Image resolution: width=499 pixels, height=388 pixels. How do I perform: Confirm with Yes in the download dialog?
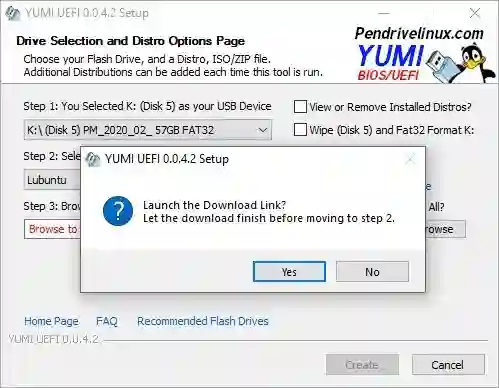(289, 272)
